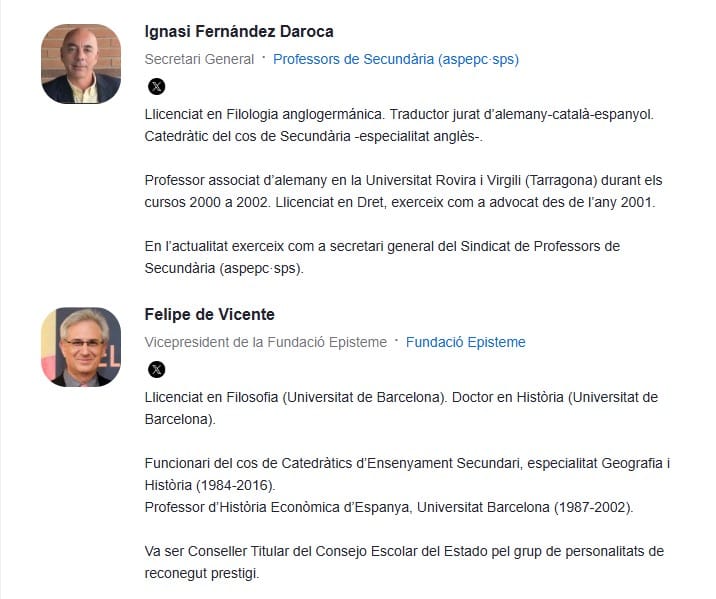
Task: Click the Funcionari del cos de Catedràtics paragraph
Action: (x=406, y=463)
